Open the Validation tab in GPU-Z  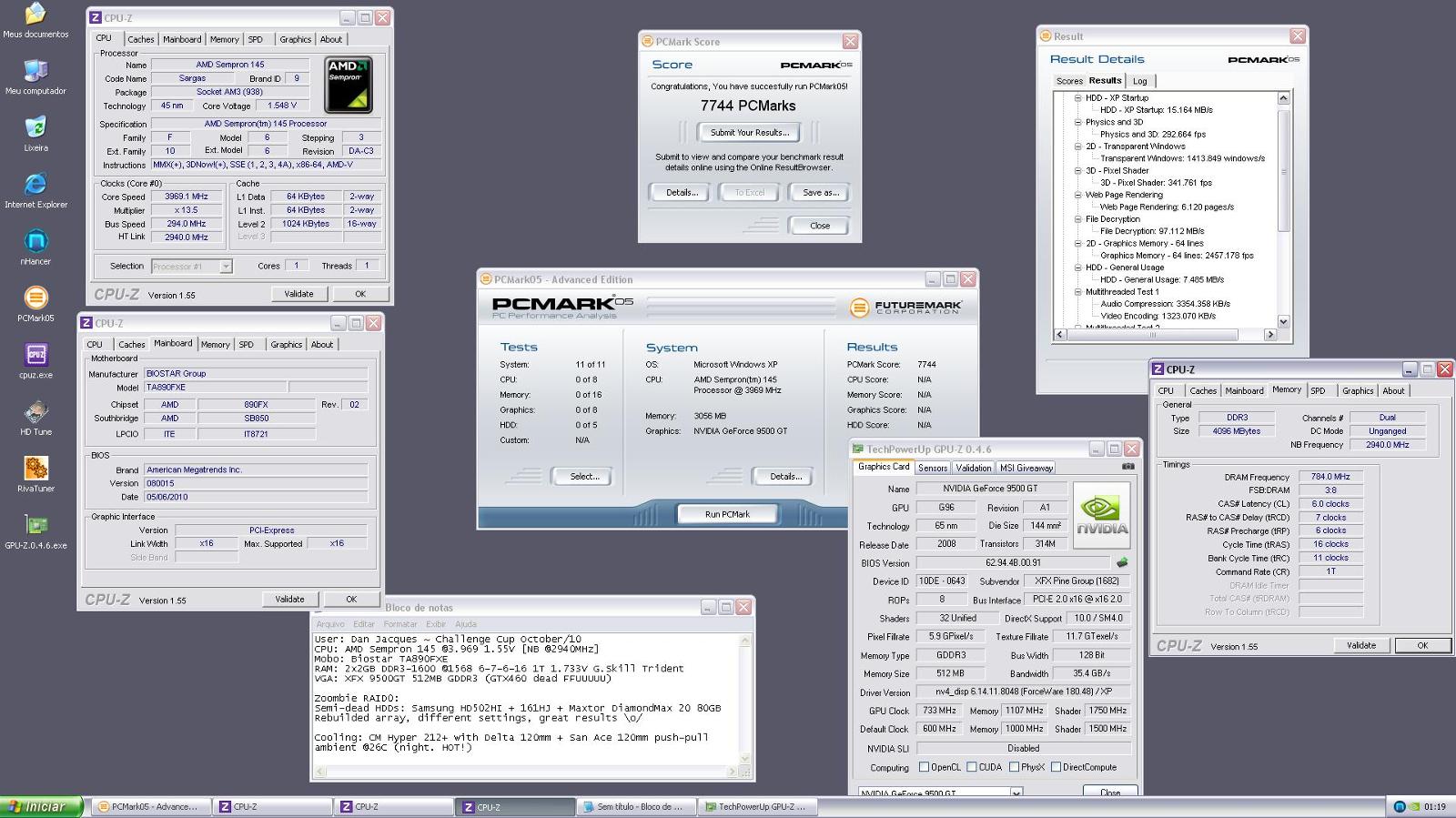(974, 468)
